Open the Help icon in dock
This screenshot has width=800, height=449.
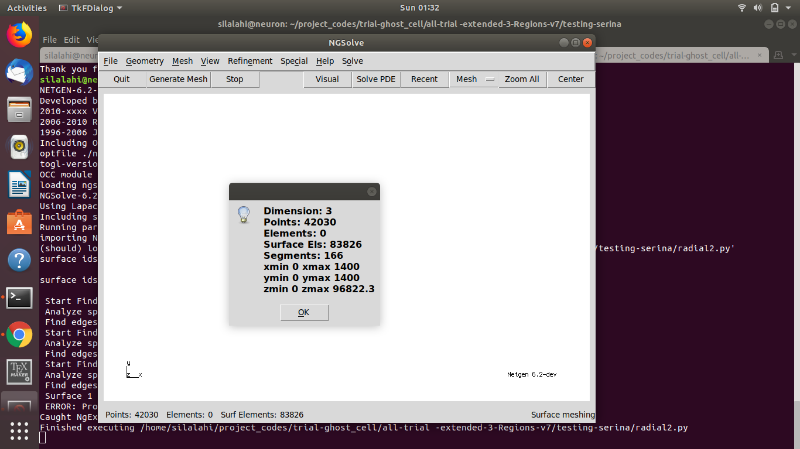[19, 260]
